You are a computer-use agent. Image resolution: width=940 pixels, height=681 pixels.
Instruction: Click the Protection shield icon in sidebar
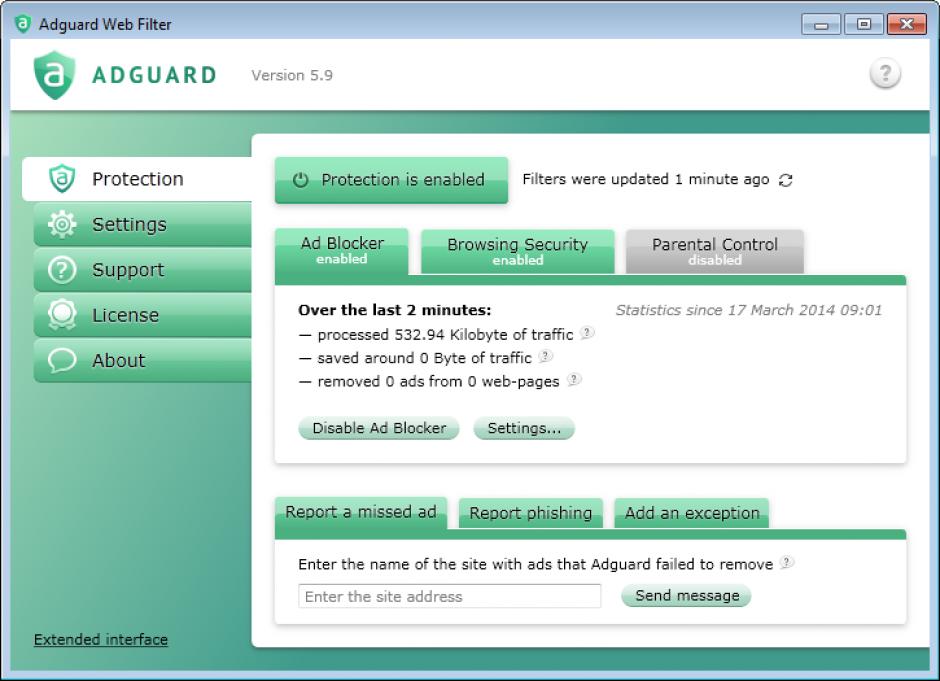62,179
